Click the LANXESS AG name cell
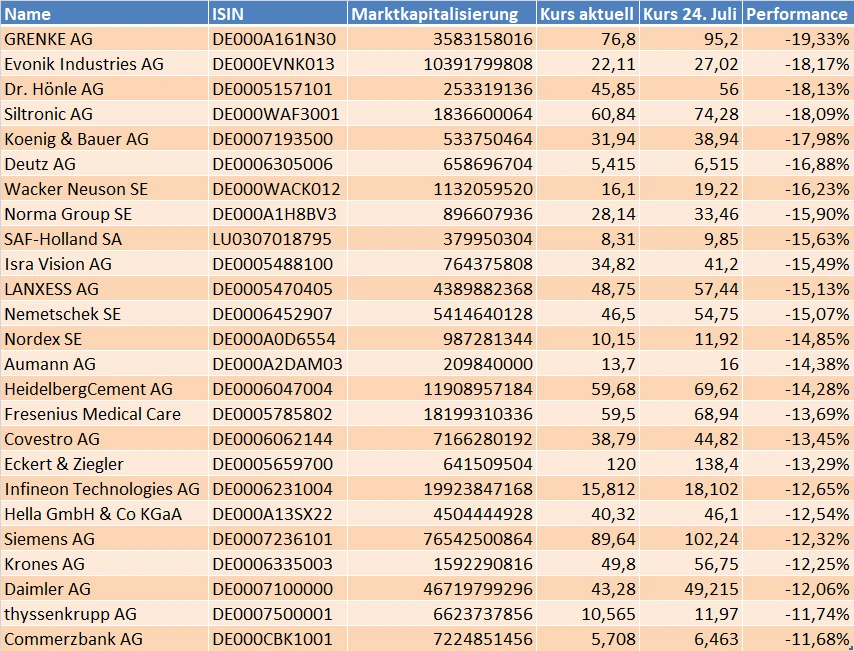 [52, 289]
